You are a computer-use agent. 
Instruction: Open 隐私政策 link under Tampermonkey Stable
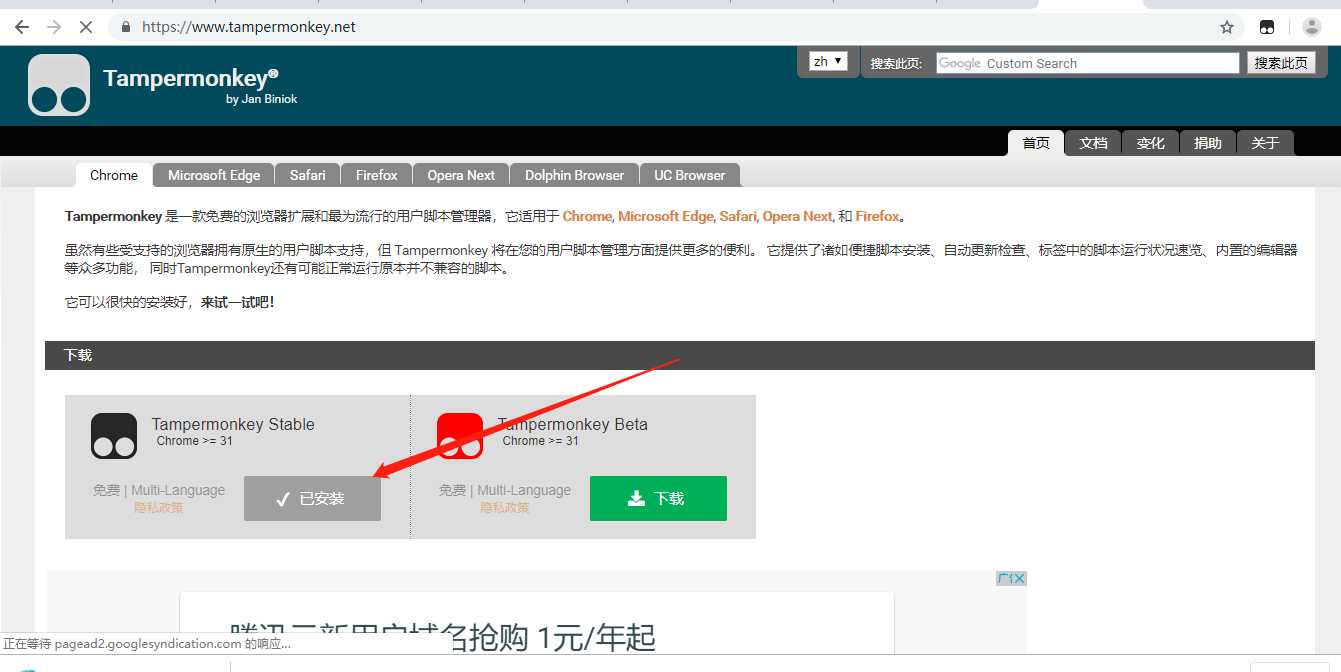(x=158, y=508)
